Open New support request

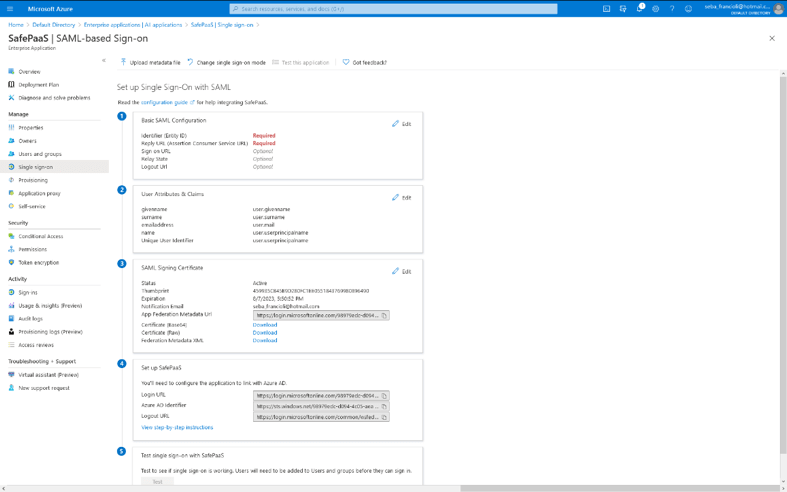(x=44, y=388)
